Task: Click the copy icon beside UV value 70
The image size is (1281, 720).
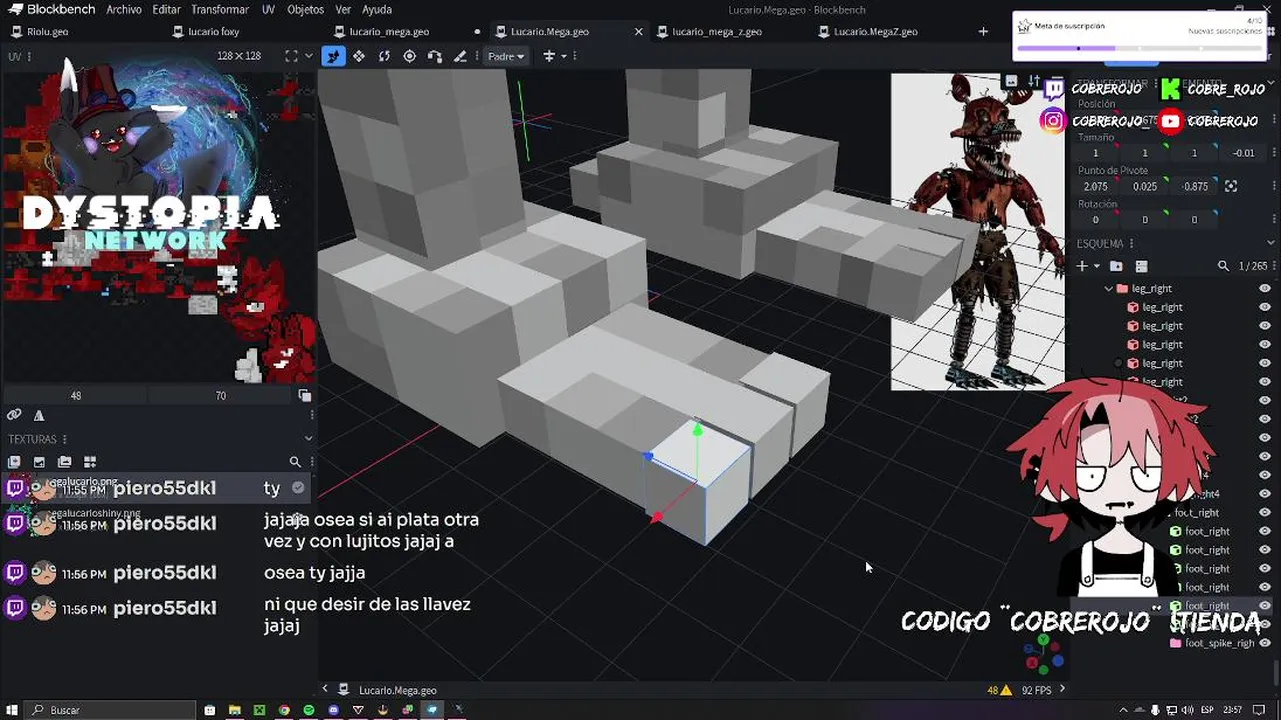Action: pos(305,396)
